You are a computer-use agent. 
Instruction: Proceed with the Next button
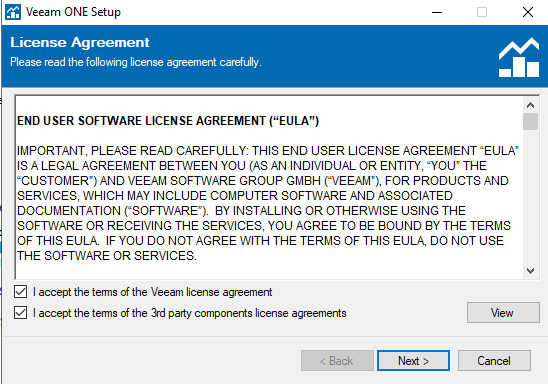click(413, 361)
